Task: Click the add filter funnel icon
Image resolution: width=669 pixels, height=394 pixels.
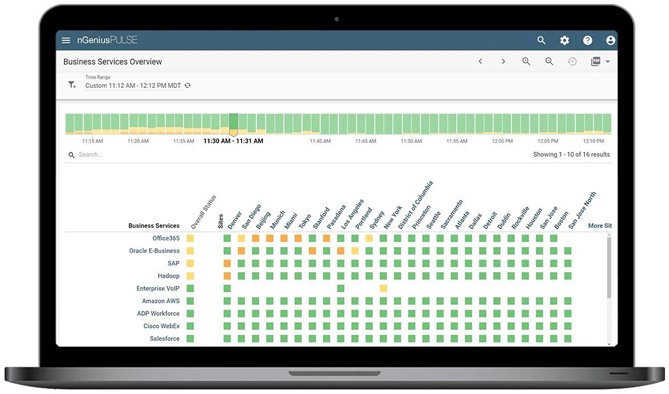Action: [72, 85]
